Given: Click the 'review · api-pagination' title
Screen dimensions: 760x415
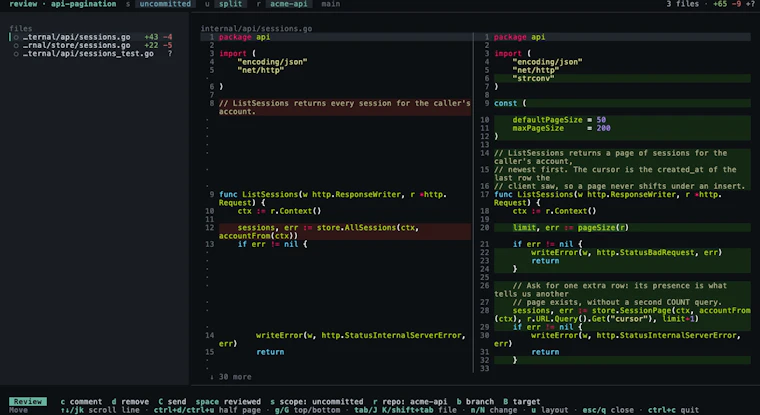Looking at the screenshot, I should point(63,4).
